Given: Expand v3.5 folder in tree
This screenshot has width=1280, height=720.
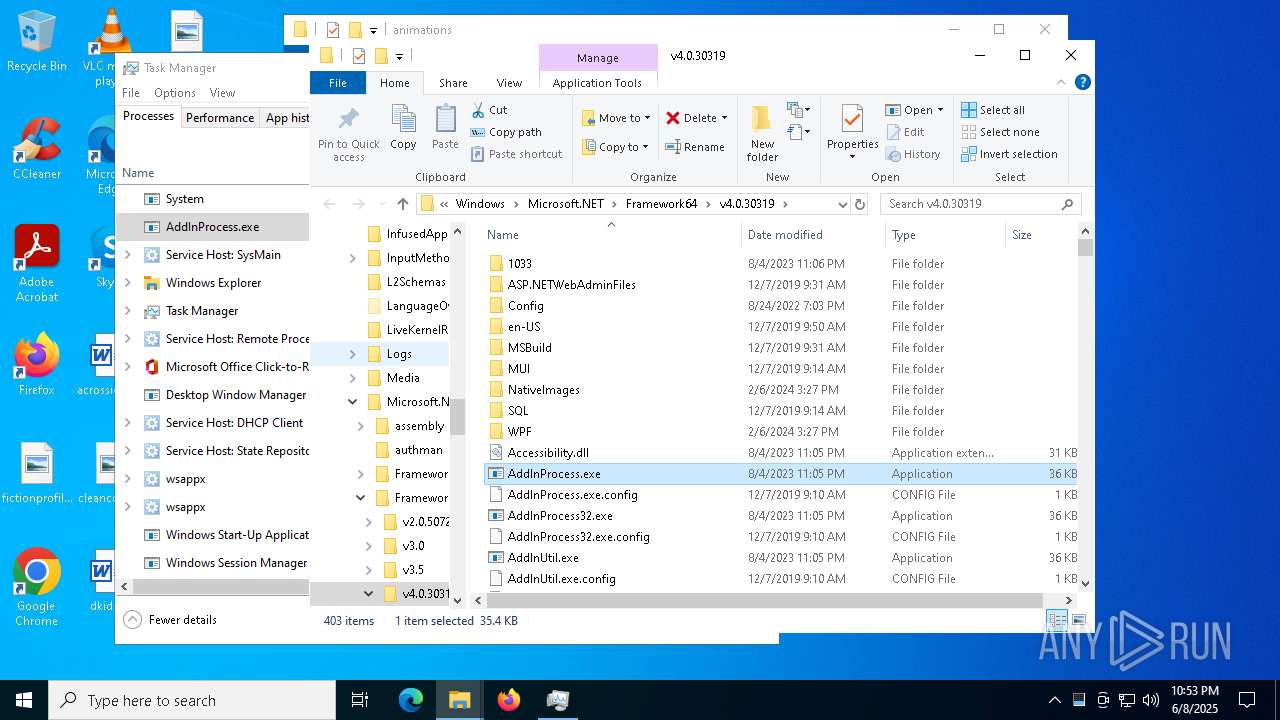Looking at the screenshot, I should click(369, 570).
